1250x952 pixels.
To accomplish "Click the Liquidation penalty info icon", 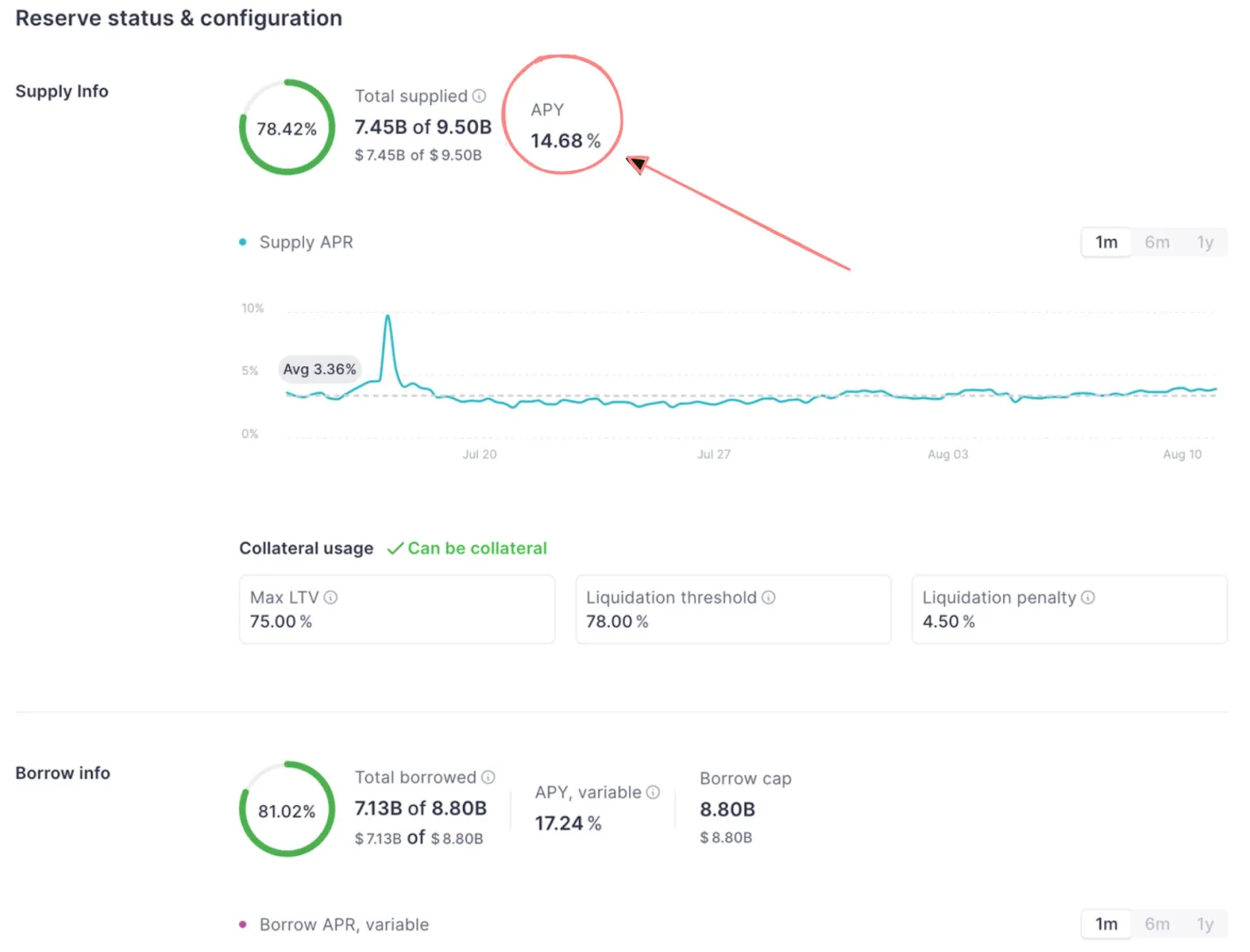I will pos(1088,597).
